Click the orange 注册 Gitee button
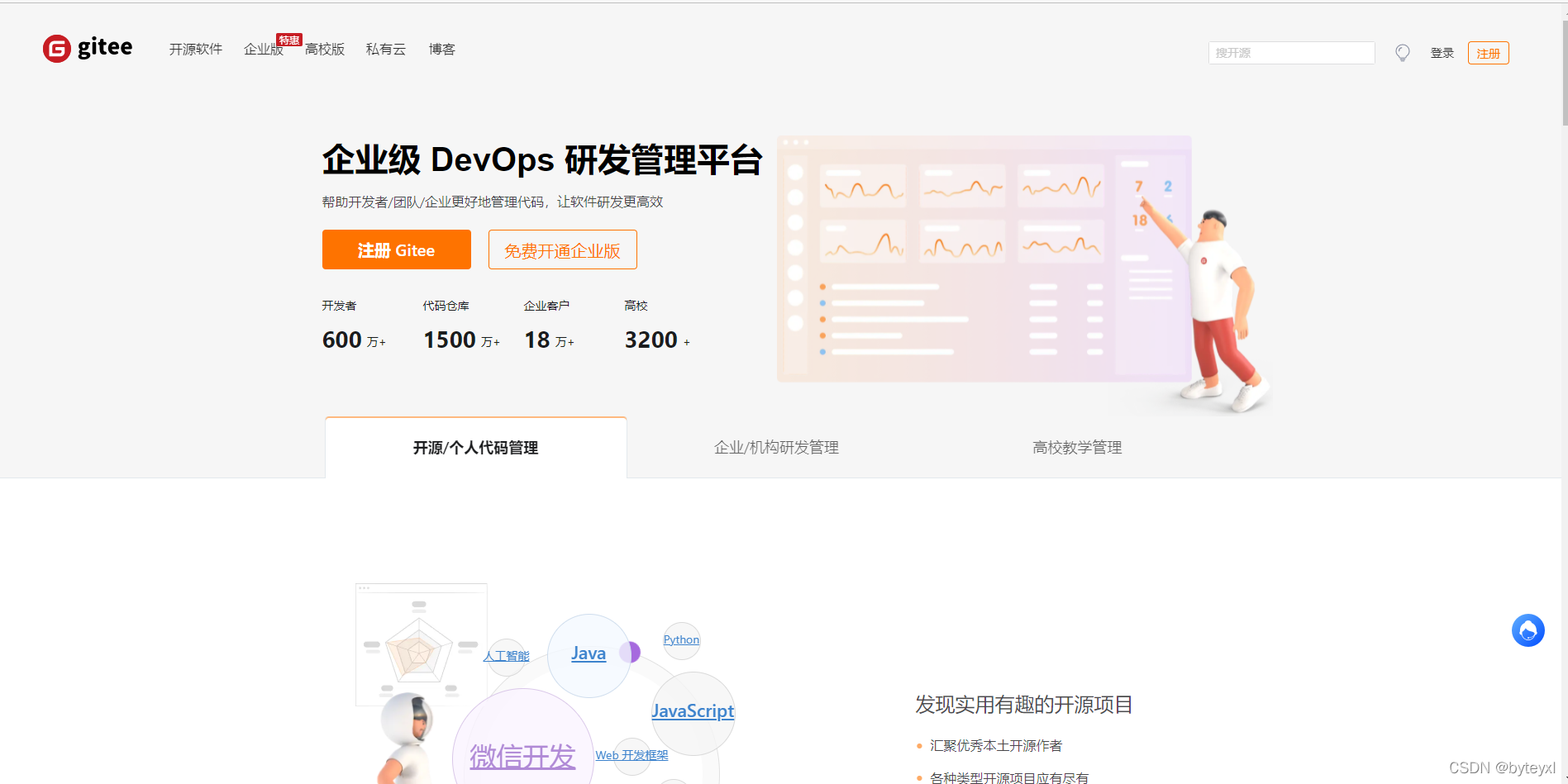This screenshot has height=784, width=1568. (397, 249)
